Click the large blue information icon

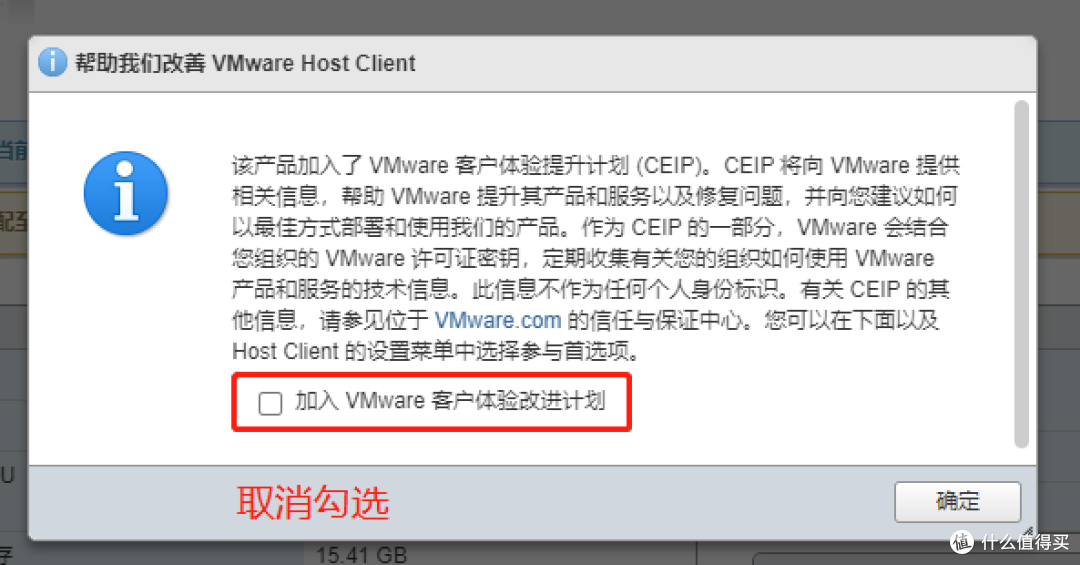pos(126,193)
